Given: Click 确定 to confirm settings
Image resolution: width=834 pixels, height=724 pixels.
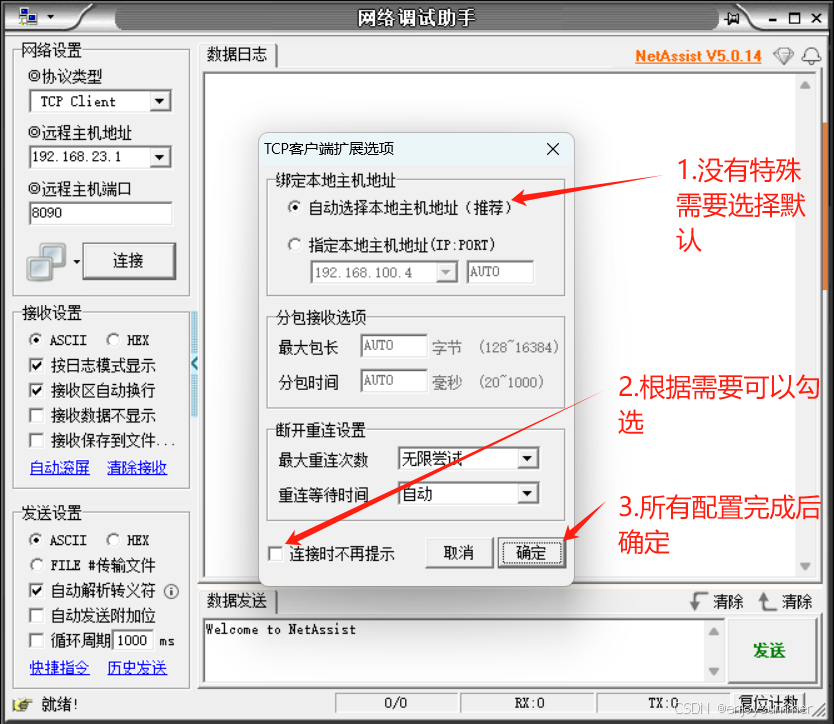Looking at the screenshot, I should tap(531, 553).
